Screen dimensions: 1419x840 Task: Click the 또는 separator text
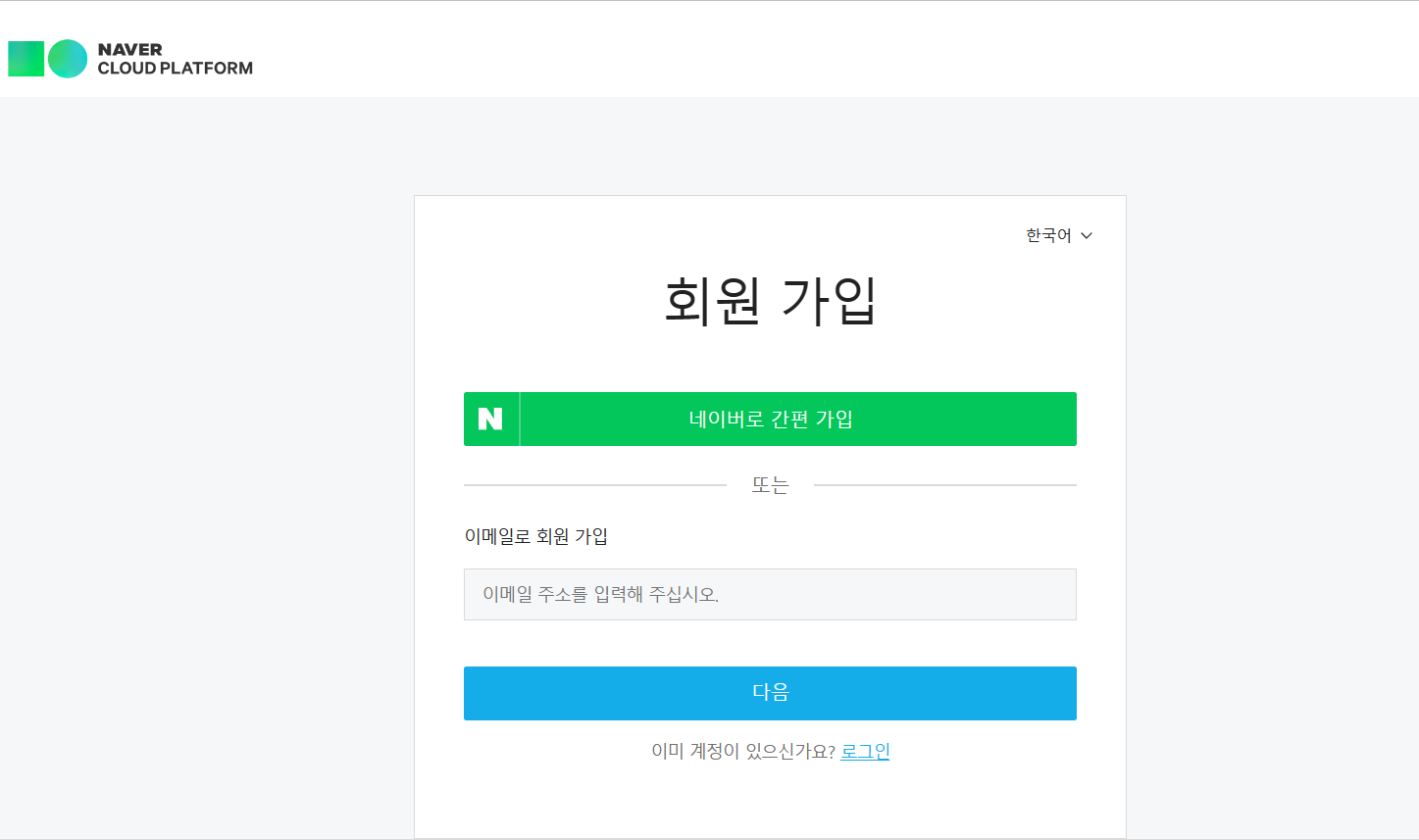pos(770,485)
